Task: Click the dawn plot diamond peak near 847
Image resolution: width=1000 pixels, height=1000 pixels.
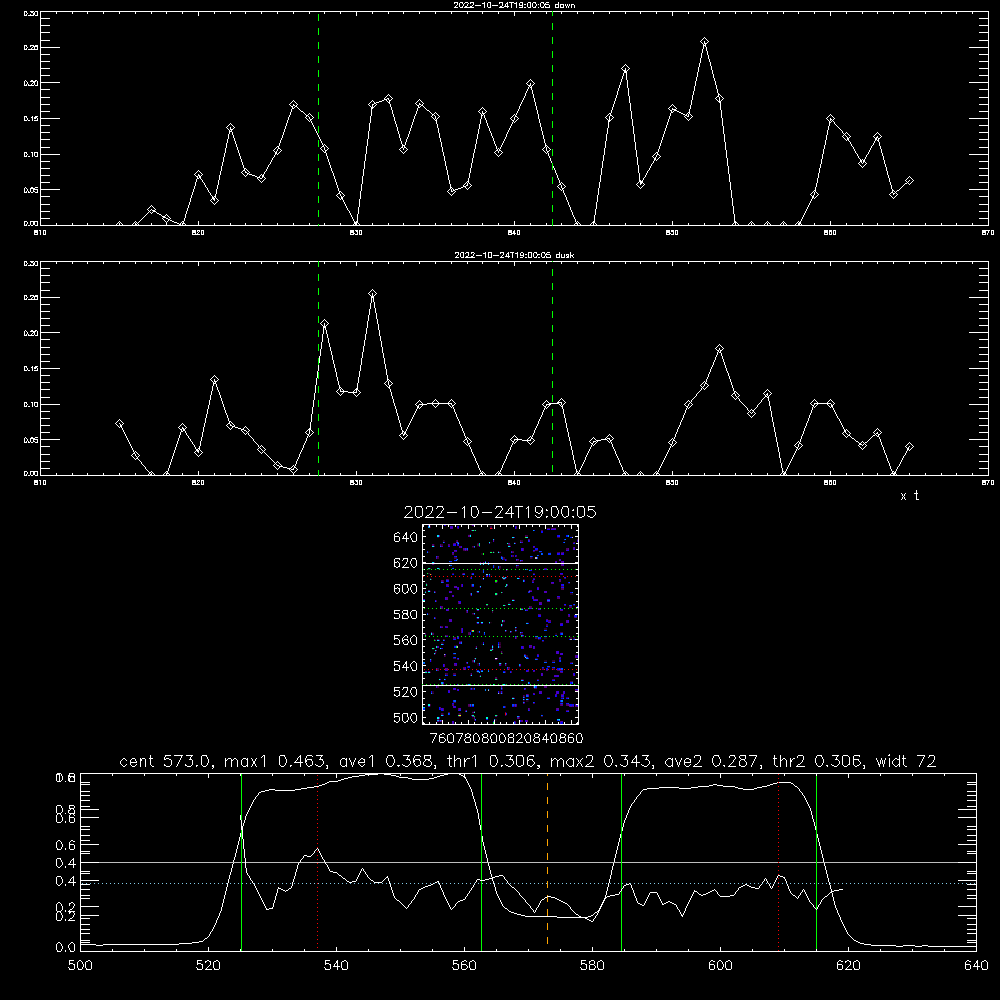Action: (x=625, y=68)
